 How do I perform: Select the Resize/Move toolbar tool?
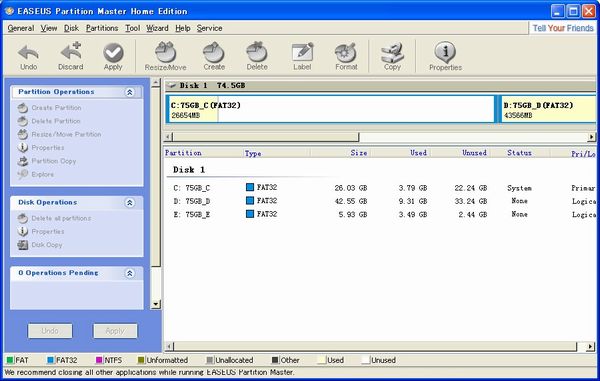point(165,57)
